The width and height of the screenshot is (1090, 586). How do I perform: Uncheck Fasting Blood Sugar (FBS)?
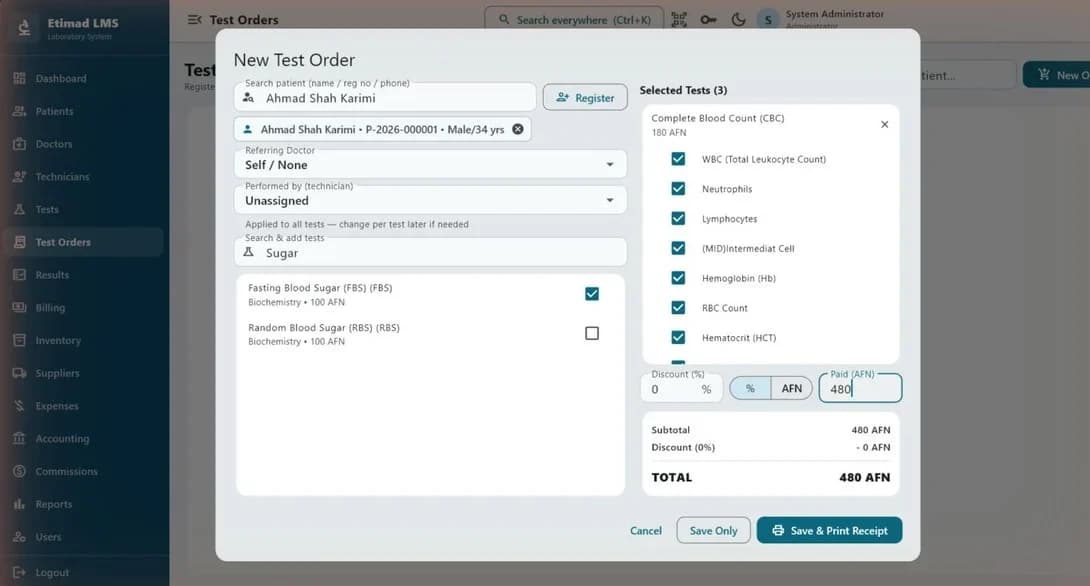click(592, 293)
